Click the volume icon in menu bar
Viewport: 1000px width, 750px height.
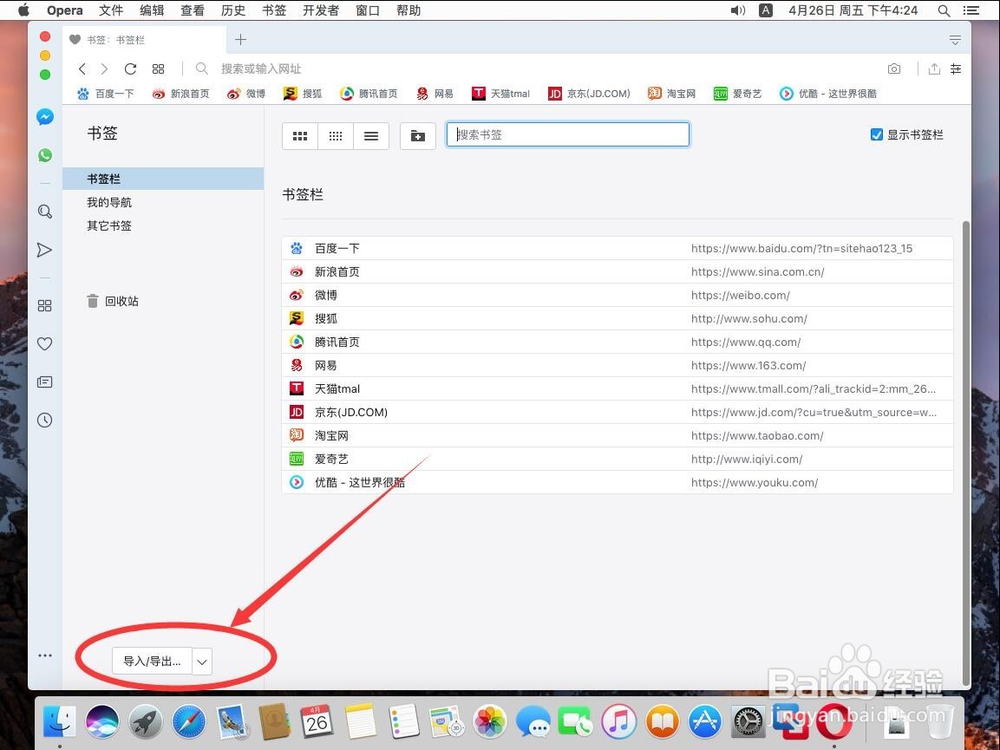(738, 10)
